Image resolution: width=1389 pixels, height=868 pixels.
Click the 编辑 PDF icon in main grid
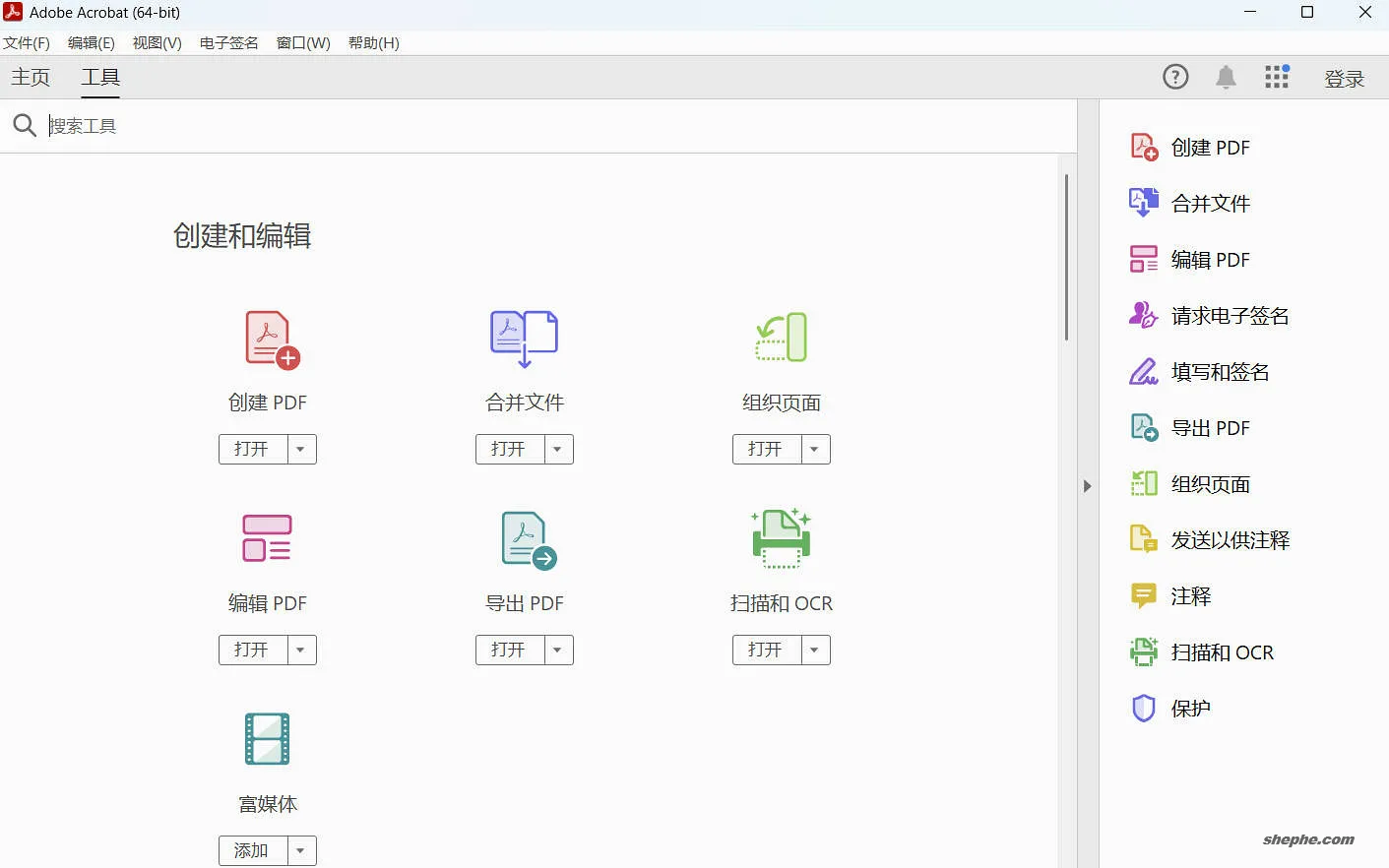pos(267,538)
